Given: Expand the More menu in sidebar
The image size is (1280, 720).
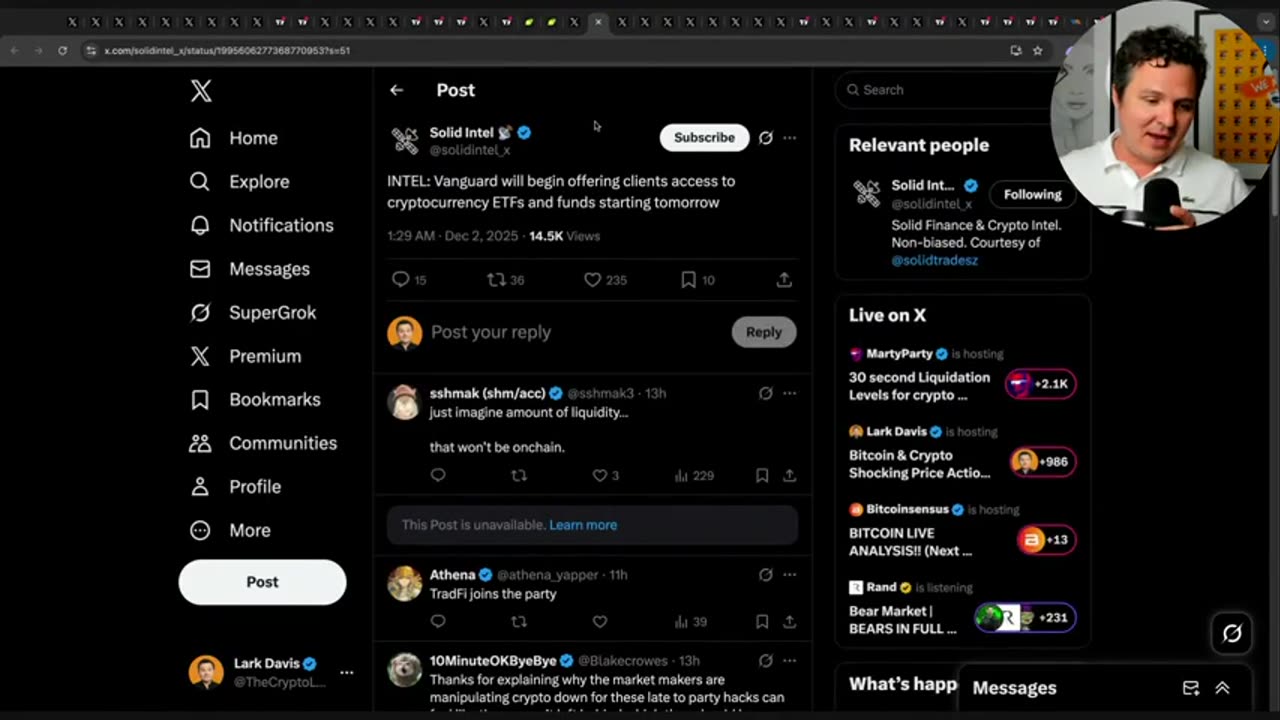Looking at the screenshot, I should pyautogui.click(x=231, y=530).
